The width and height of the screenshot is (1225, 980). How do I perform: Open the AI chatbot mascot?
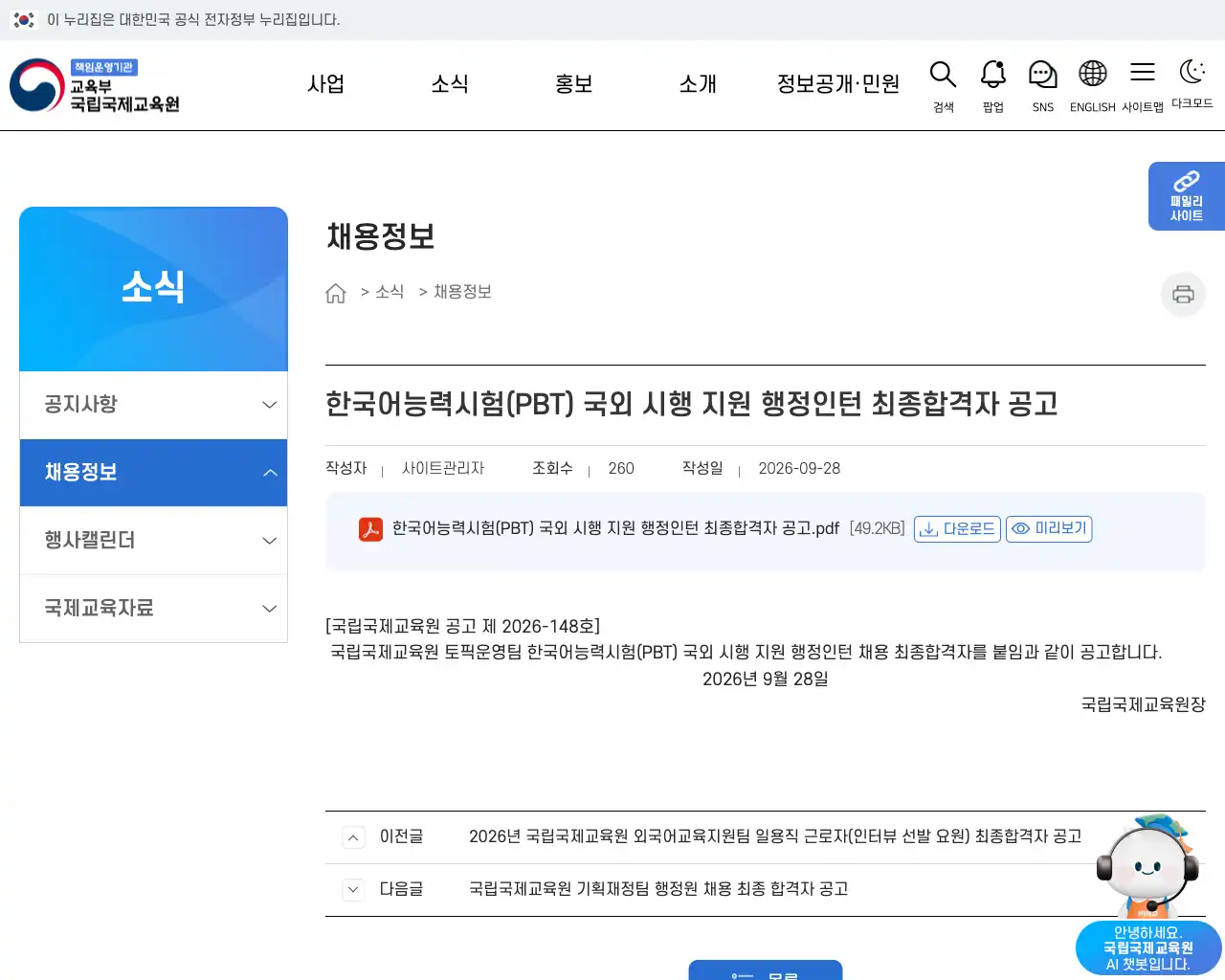tap(1148, 895)
